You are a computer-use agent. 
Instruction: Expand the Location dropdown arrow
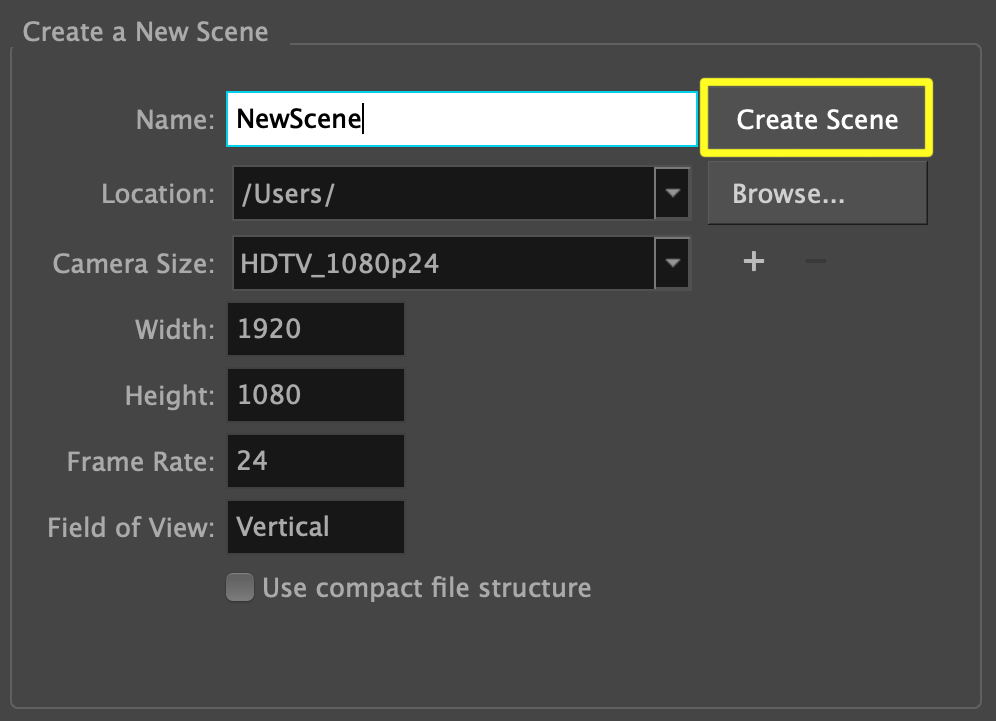672,193
